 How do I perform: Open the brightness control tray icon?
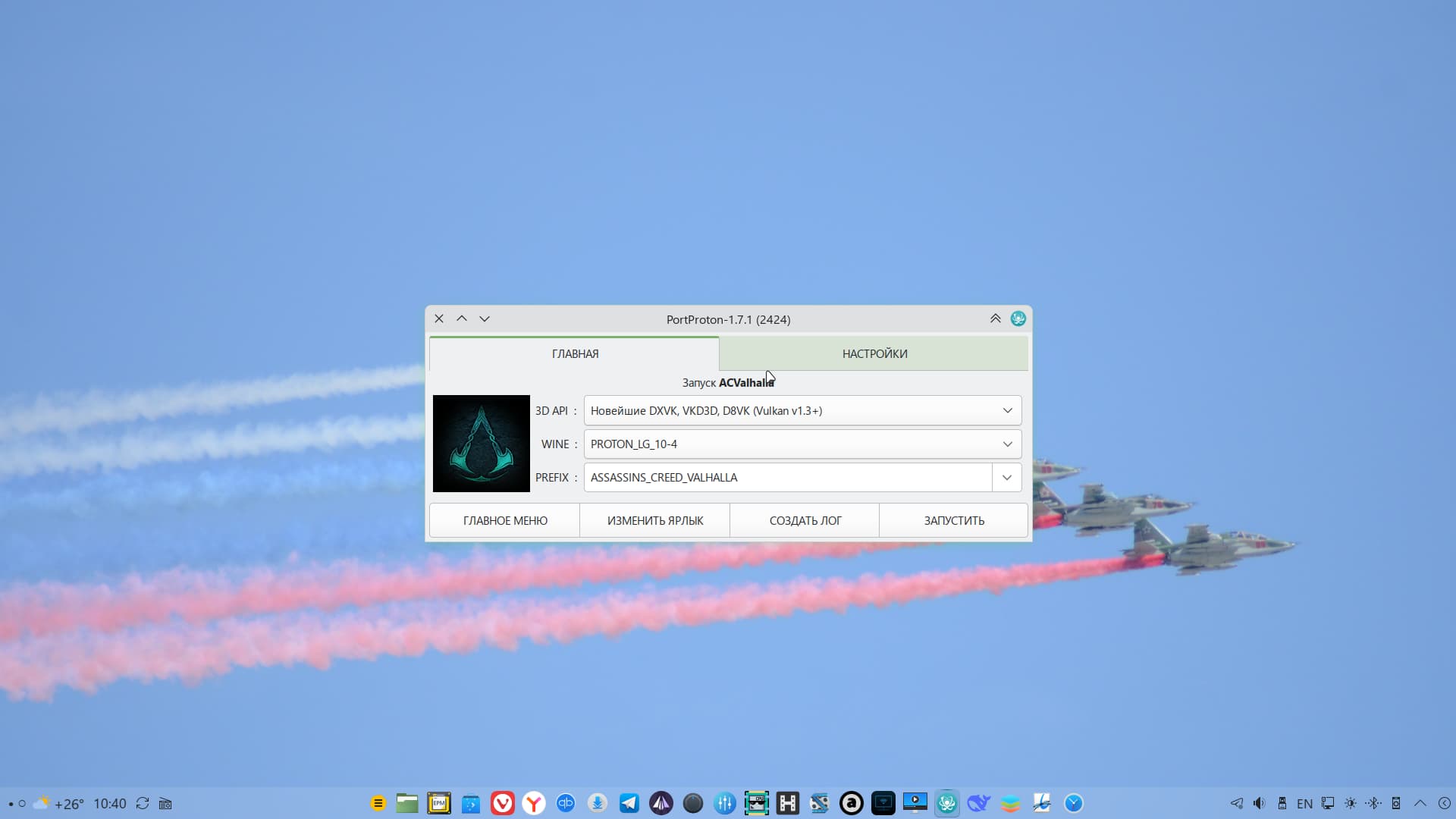tap(1351, 803)
